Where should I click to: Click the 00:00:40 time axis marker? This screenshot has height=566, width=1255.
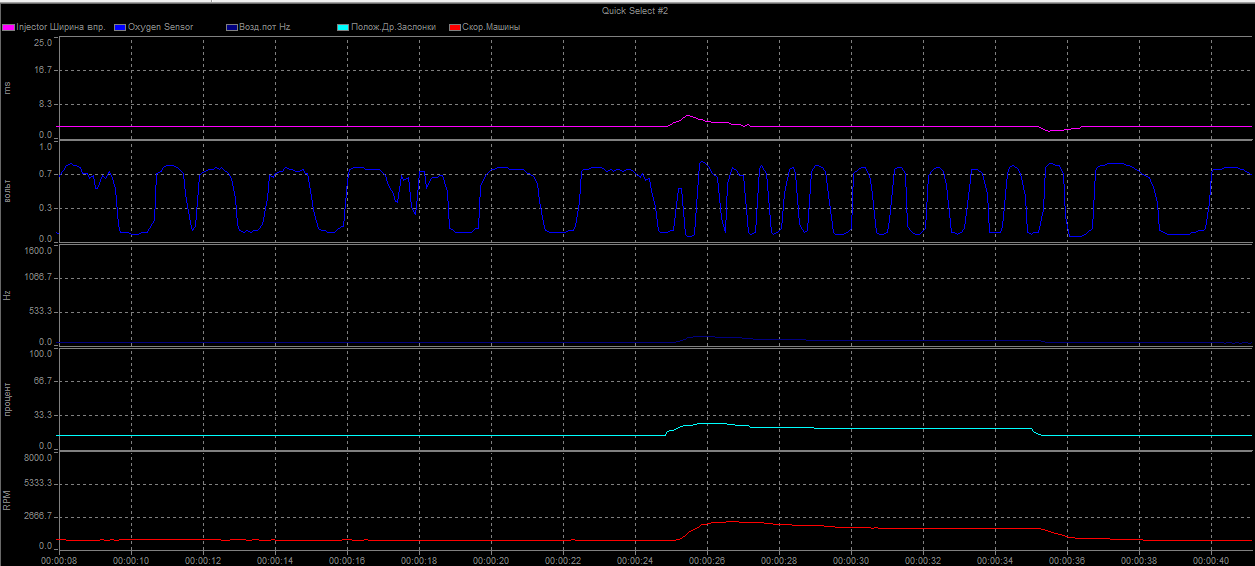click(x=1211, y=561)
